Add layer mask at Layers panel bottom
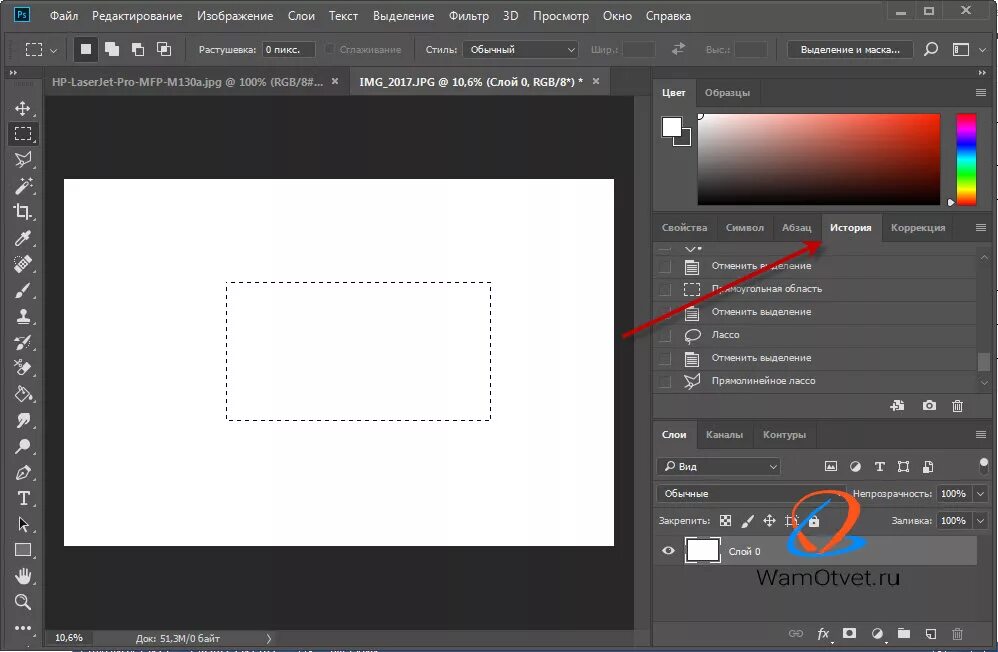Image resolution: width=998 pixels, height=652 pixels. pos(849,634)
